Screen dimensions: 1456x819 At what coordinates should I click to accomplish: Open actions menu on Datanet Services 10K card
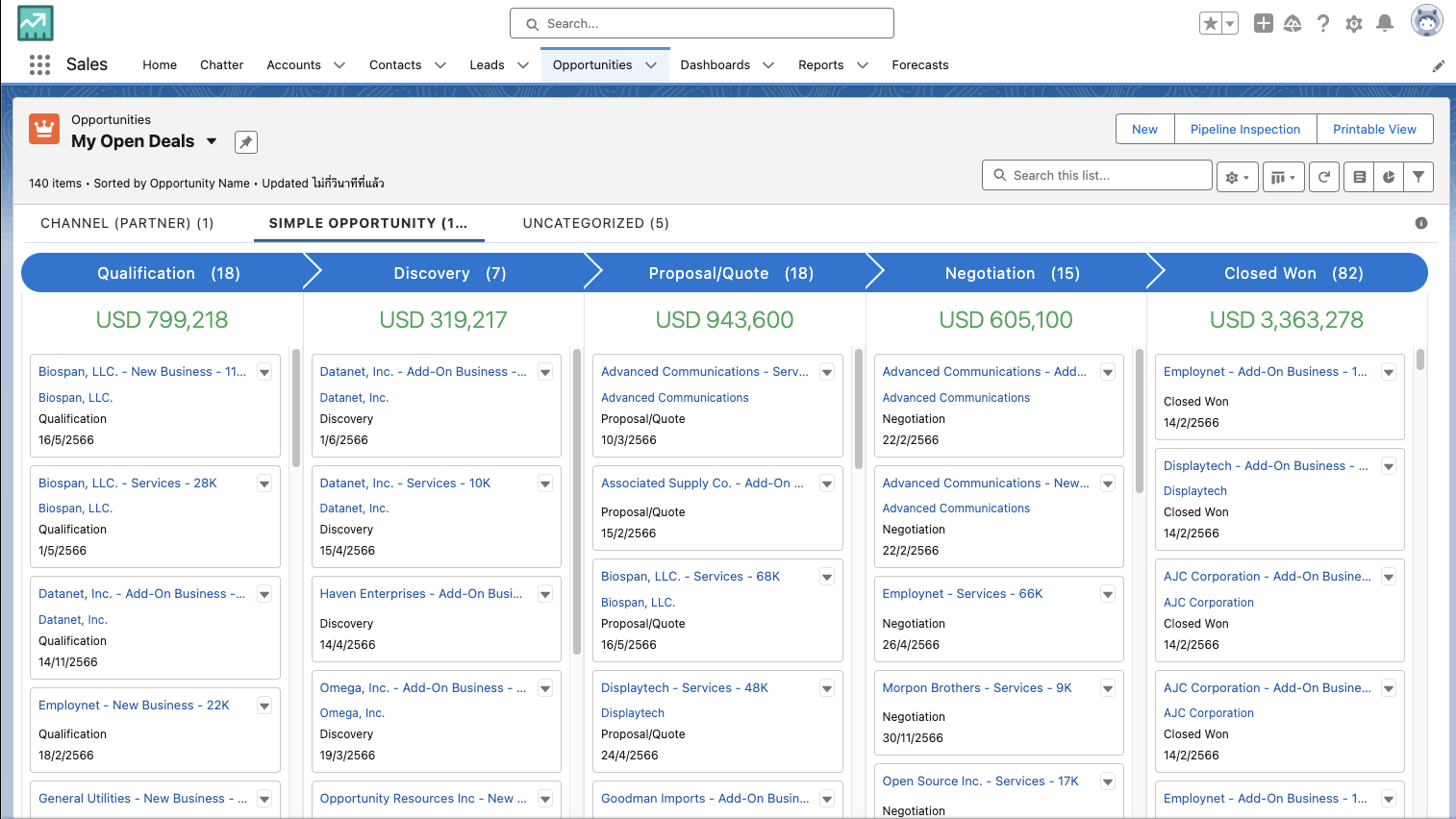[545, 484]
